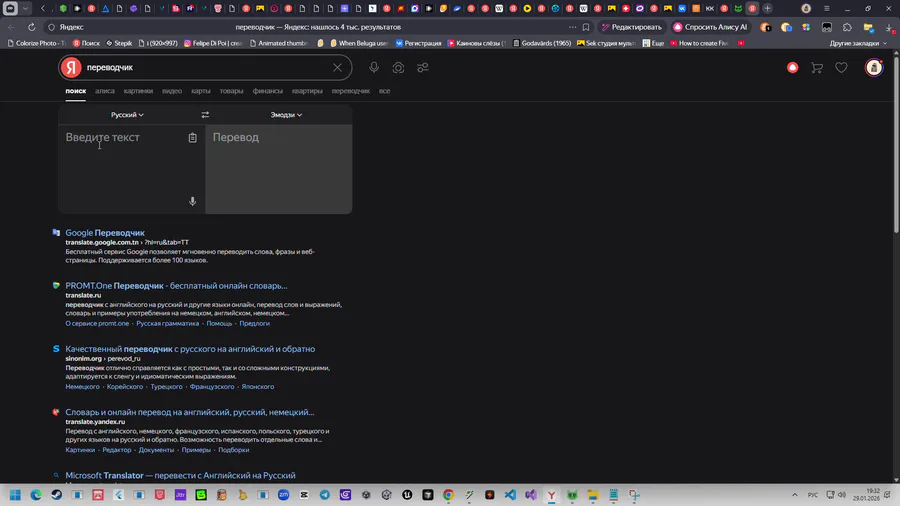
Task: Expand the tab list chevron at the top left
Action: [25, 9]
